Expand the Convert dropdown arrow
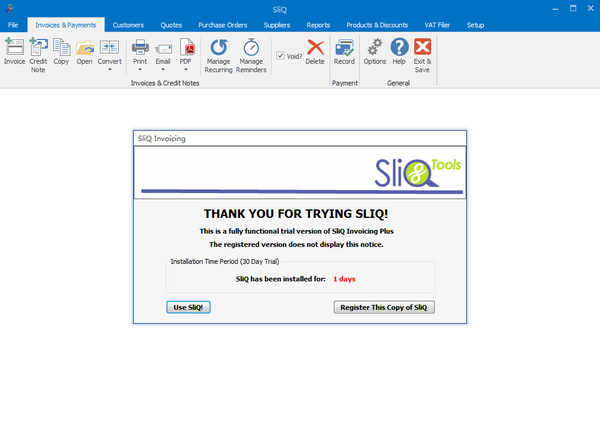This screenshot has width=600, height=437. (x=109, y=70)
